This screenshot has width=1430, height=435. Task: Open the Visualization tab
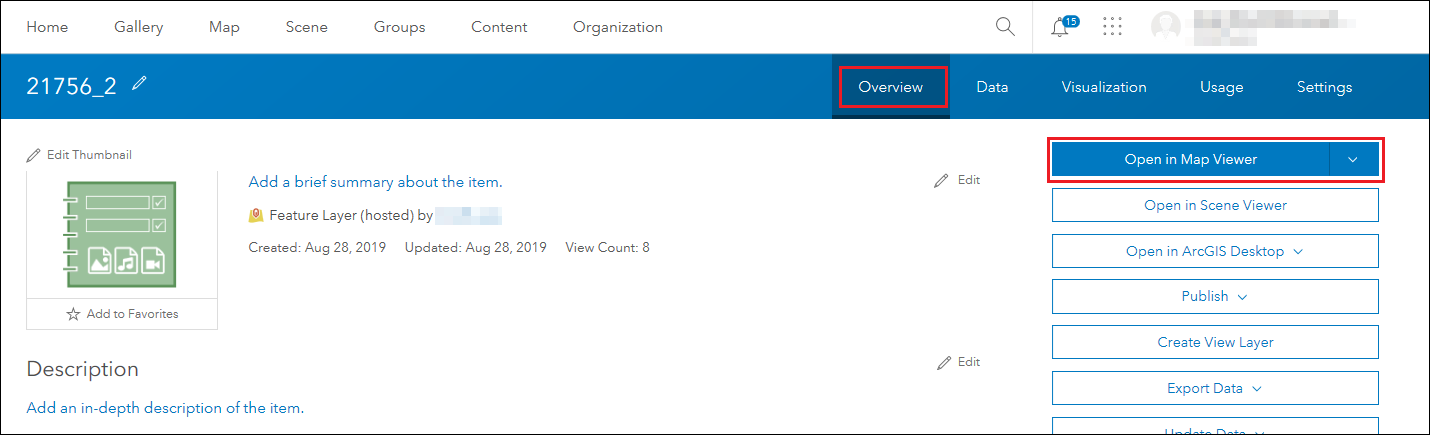1104,87
